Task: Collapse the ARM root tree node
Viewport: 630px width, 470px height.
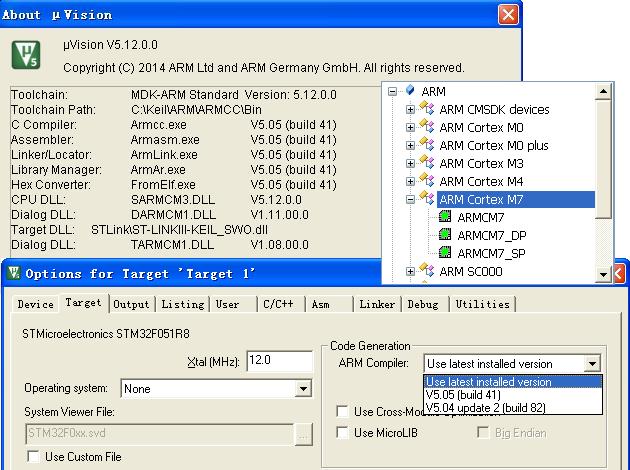Action: click(x=392, y=92)
